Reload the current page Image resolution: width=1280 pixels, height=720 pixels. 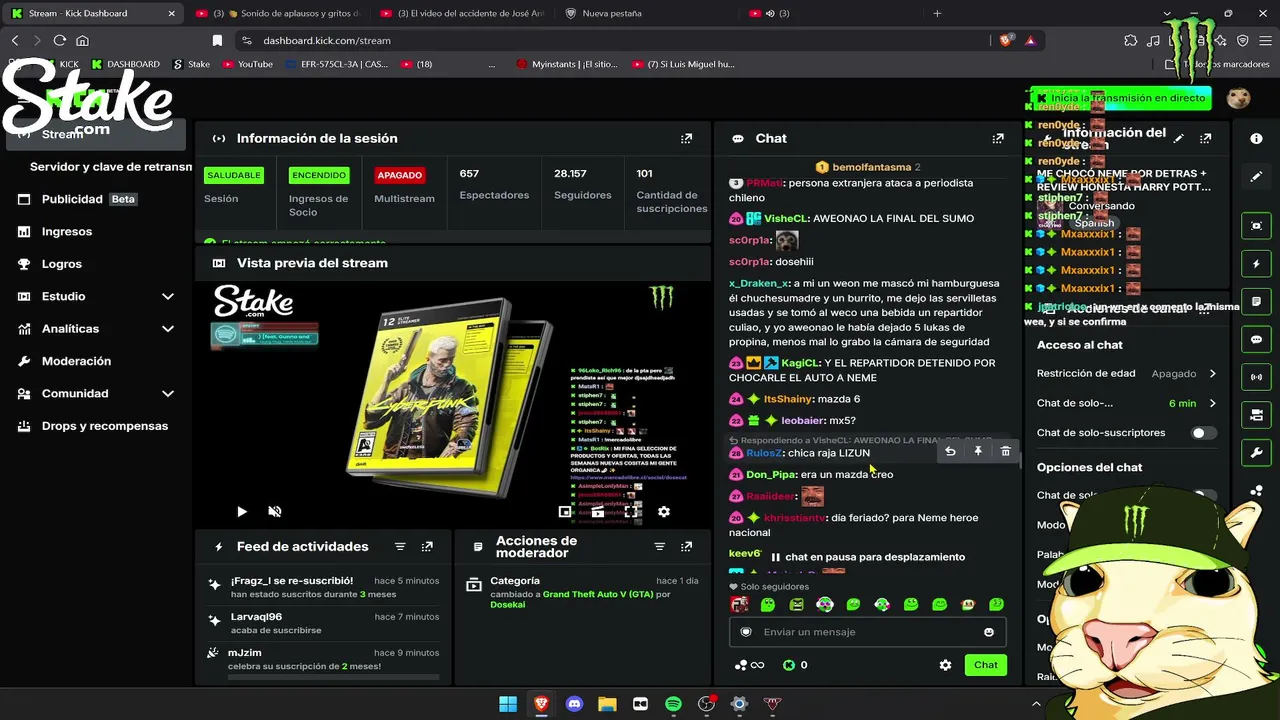tap(60, 41)
